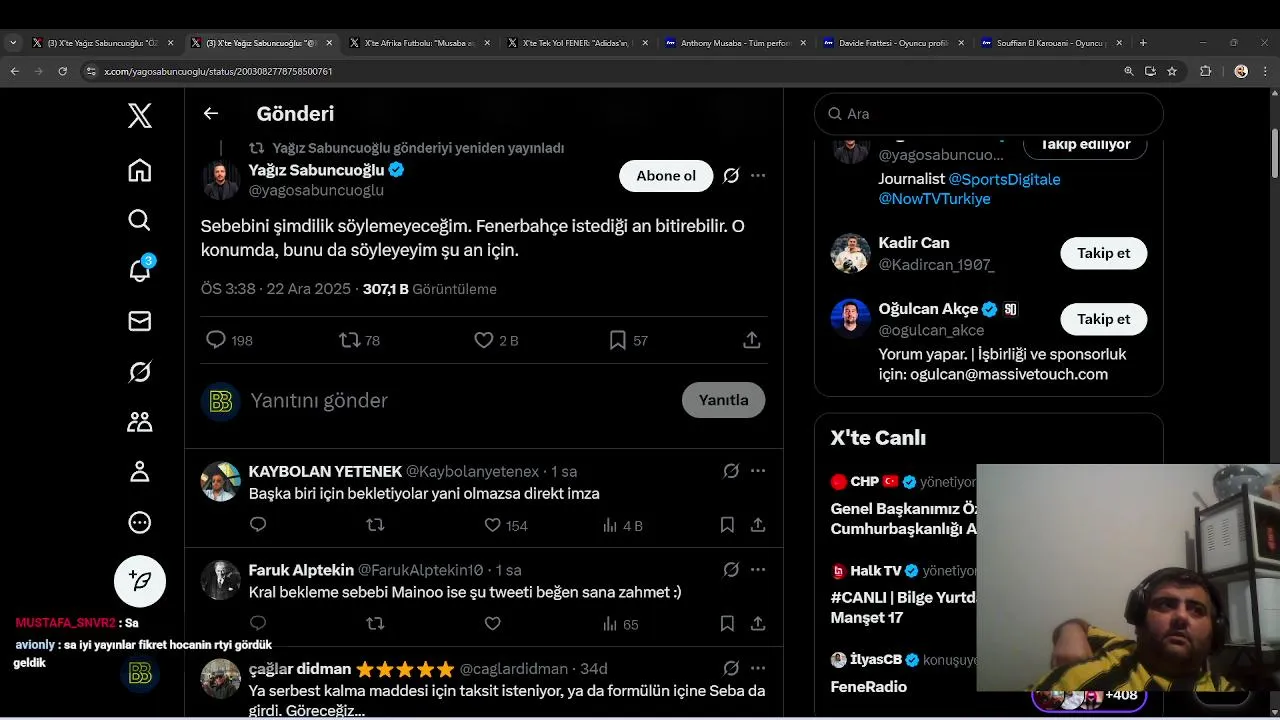Open Communities people icon
The image size is (1280, 720).
(x=140, y=422)
